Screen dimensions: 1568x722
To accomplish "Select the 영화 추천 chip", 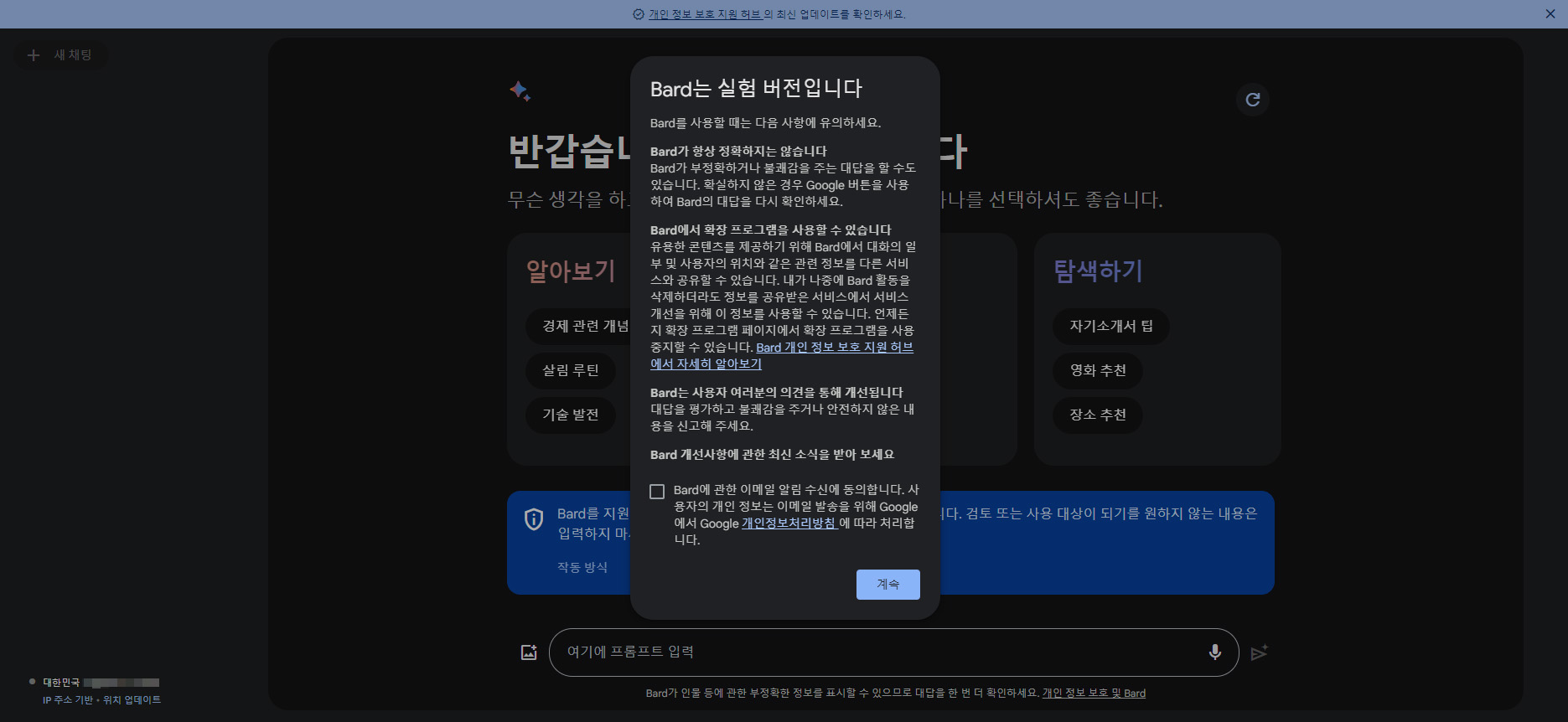I will point(1098,370).
